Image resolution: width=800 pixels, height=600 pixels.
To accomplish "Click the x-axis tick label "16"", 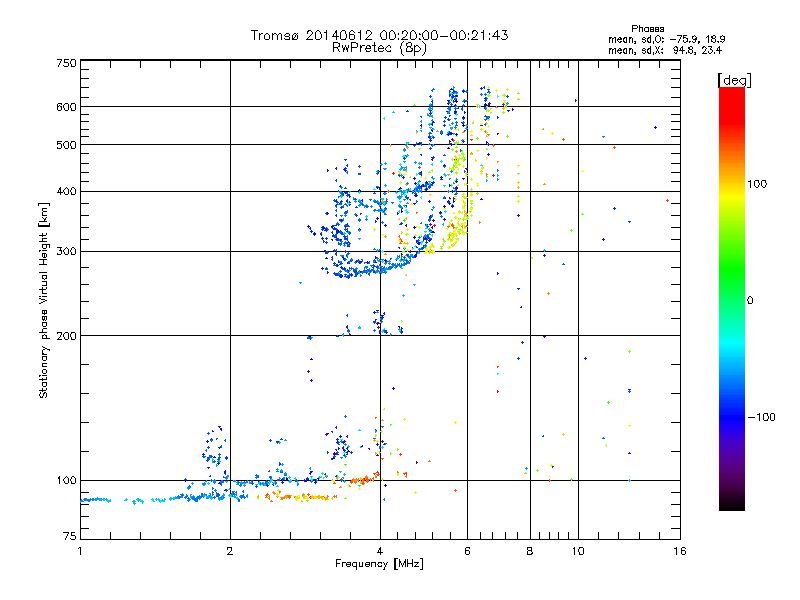I will tap(680, 551).
